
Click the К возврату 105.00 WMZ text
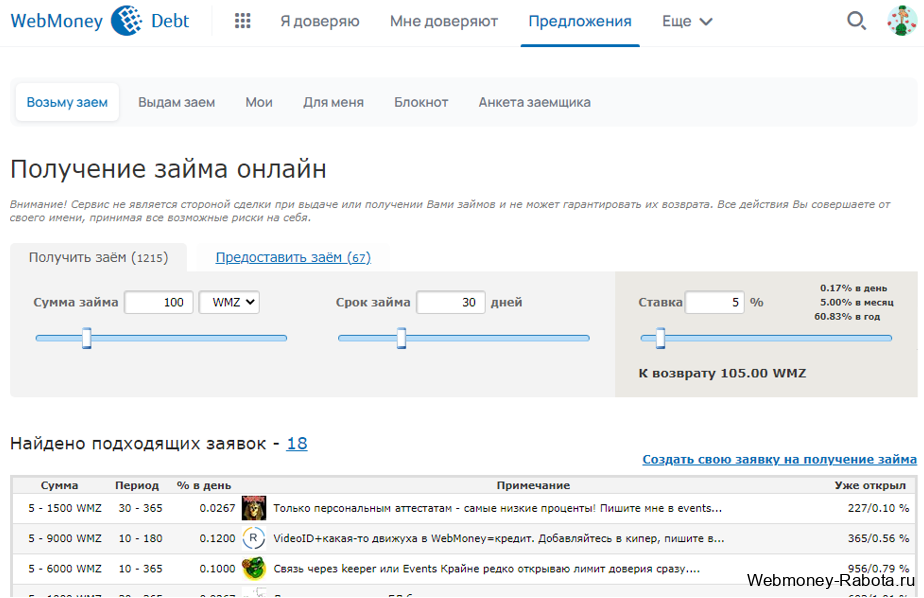(722, 373)
